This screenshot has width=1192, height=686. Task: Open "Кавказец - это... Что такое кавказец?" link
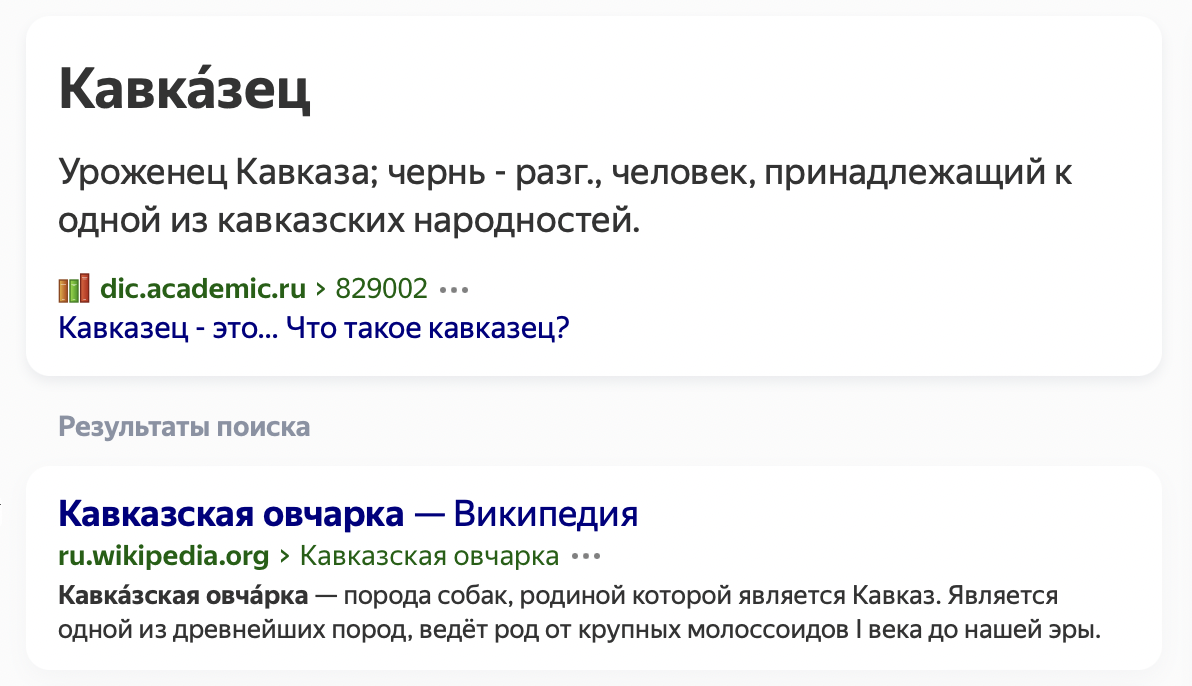pos(314,327)
